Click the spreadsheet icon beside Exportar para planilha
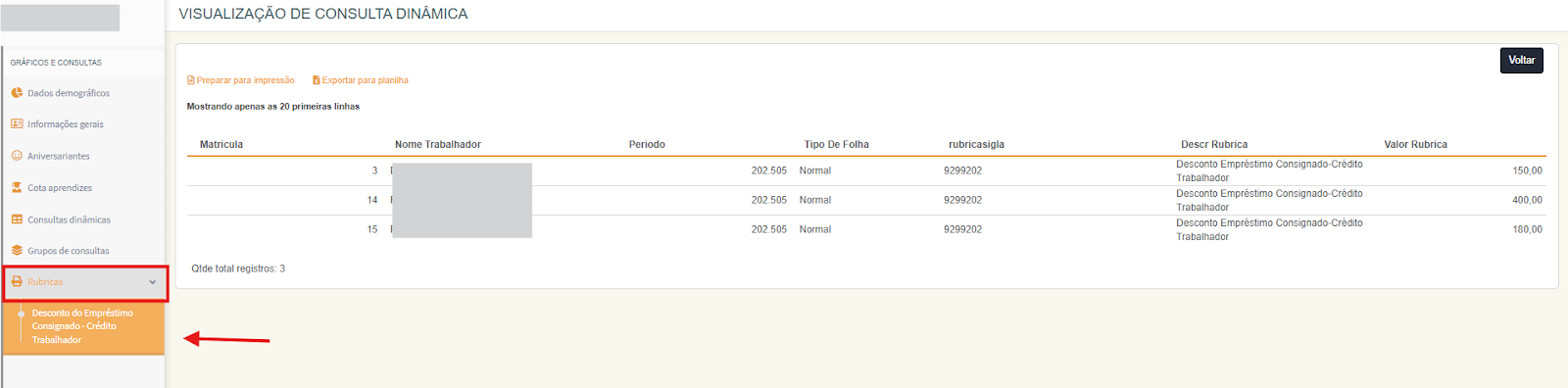Image resolution: width=1568 pixels, height=388 pixels. pyautogui.click(x=317, y=80)
